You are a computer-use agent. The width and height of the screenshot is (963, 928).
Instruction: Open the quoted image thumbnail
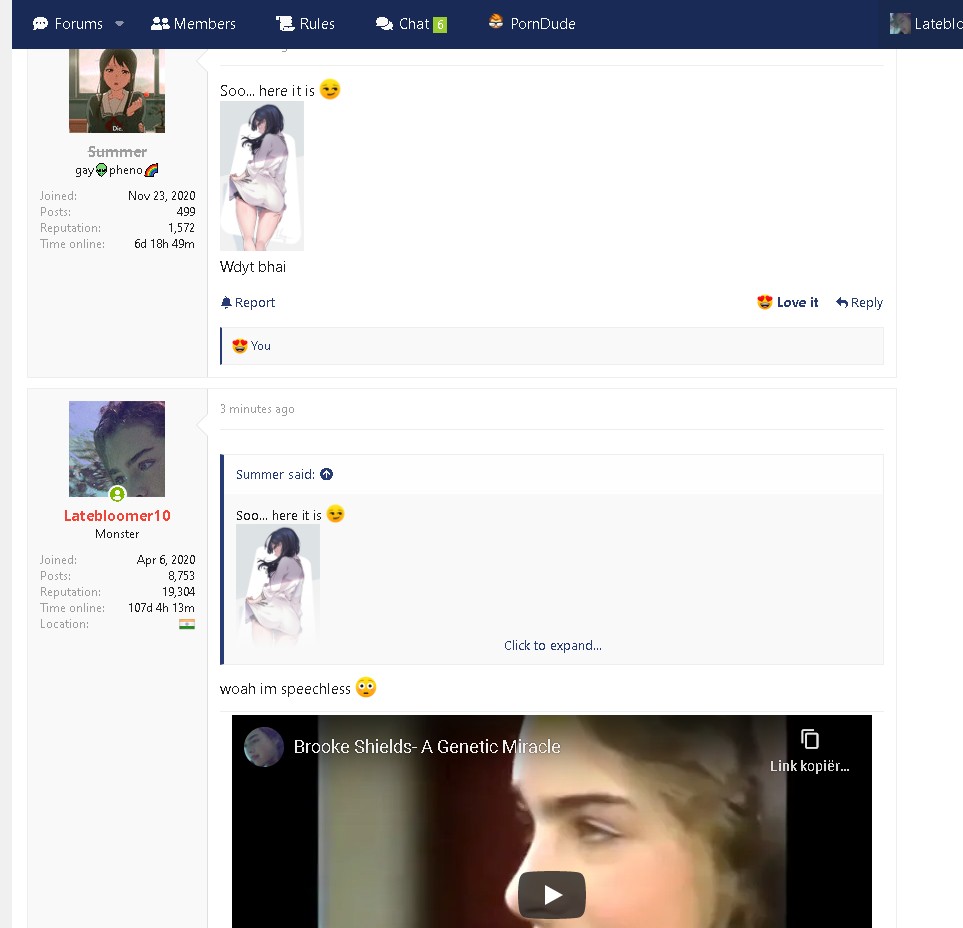(278, 584)
